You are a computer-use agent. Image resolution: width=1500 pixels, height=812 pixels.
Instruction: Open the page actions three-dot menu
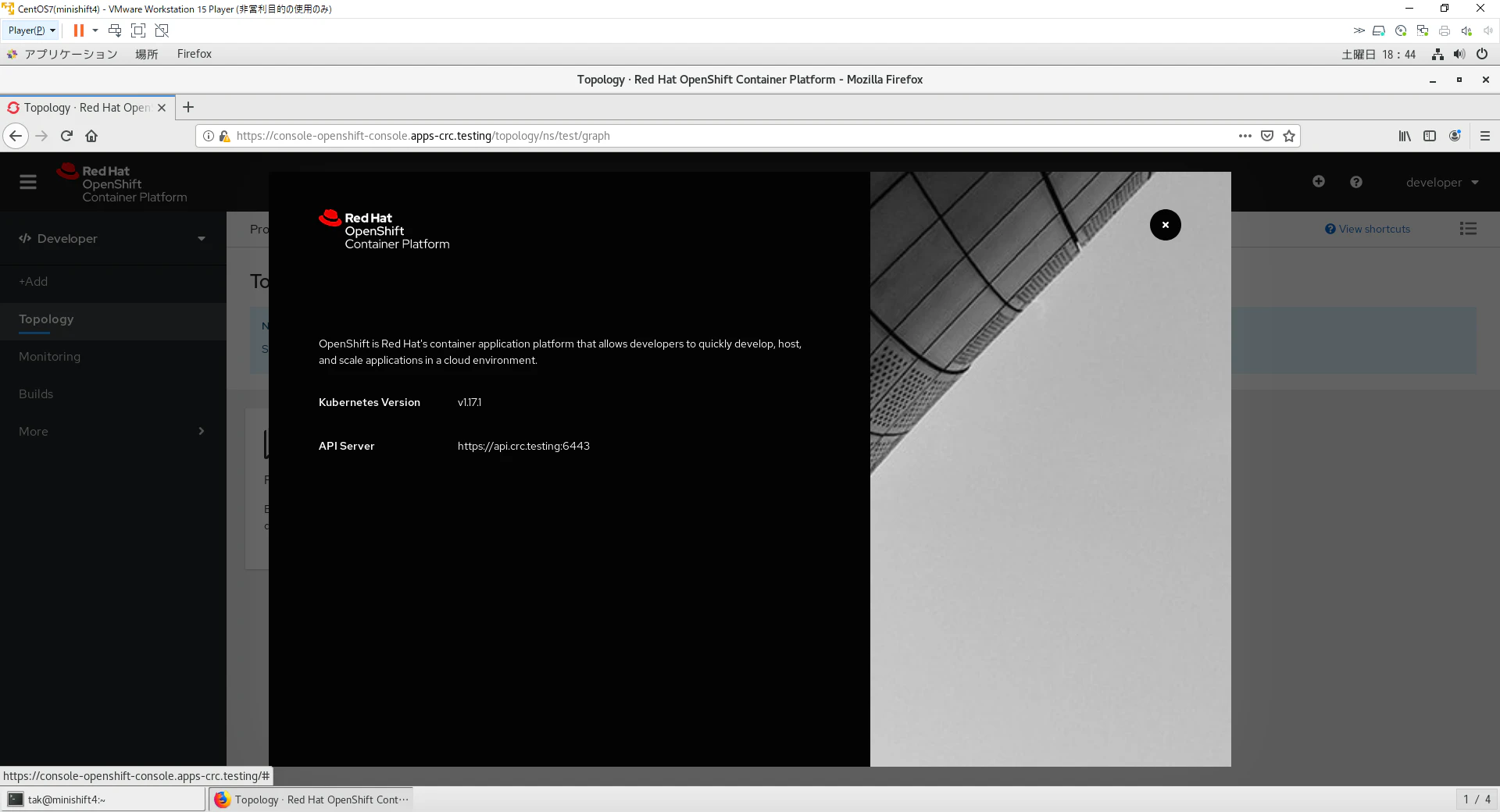point(1245,136)
